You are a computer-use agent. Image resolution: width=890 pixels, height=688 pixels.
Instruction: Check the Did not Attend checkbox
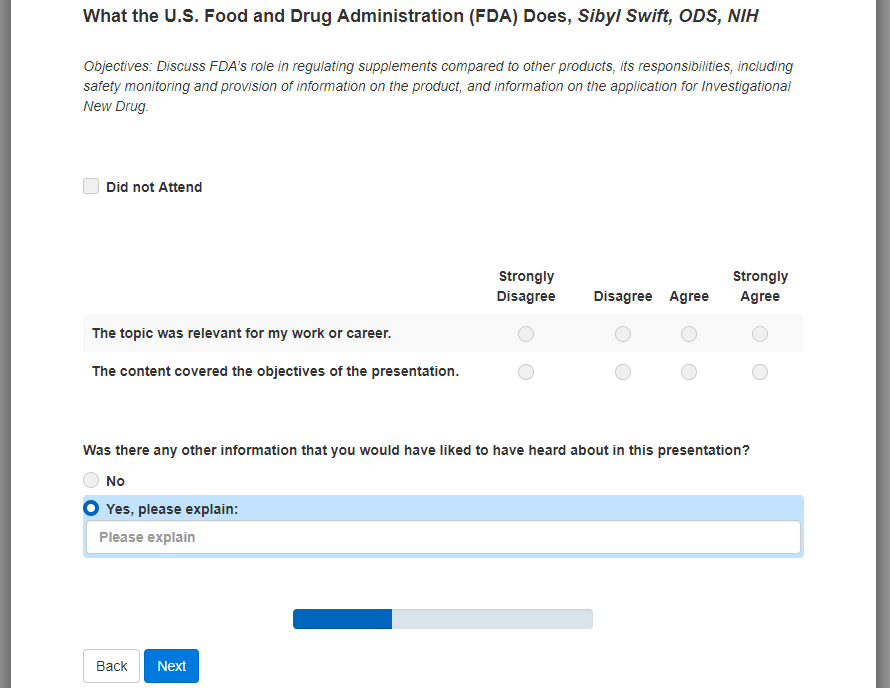coord(91,186)
